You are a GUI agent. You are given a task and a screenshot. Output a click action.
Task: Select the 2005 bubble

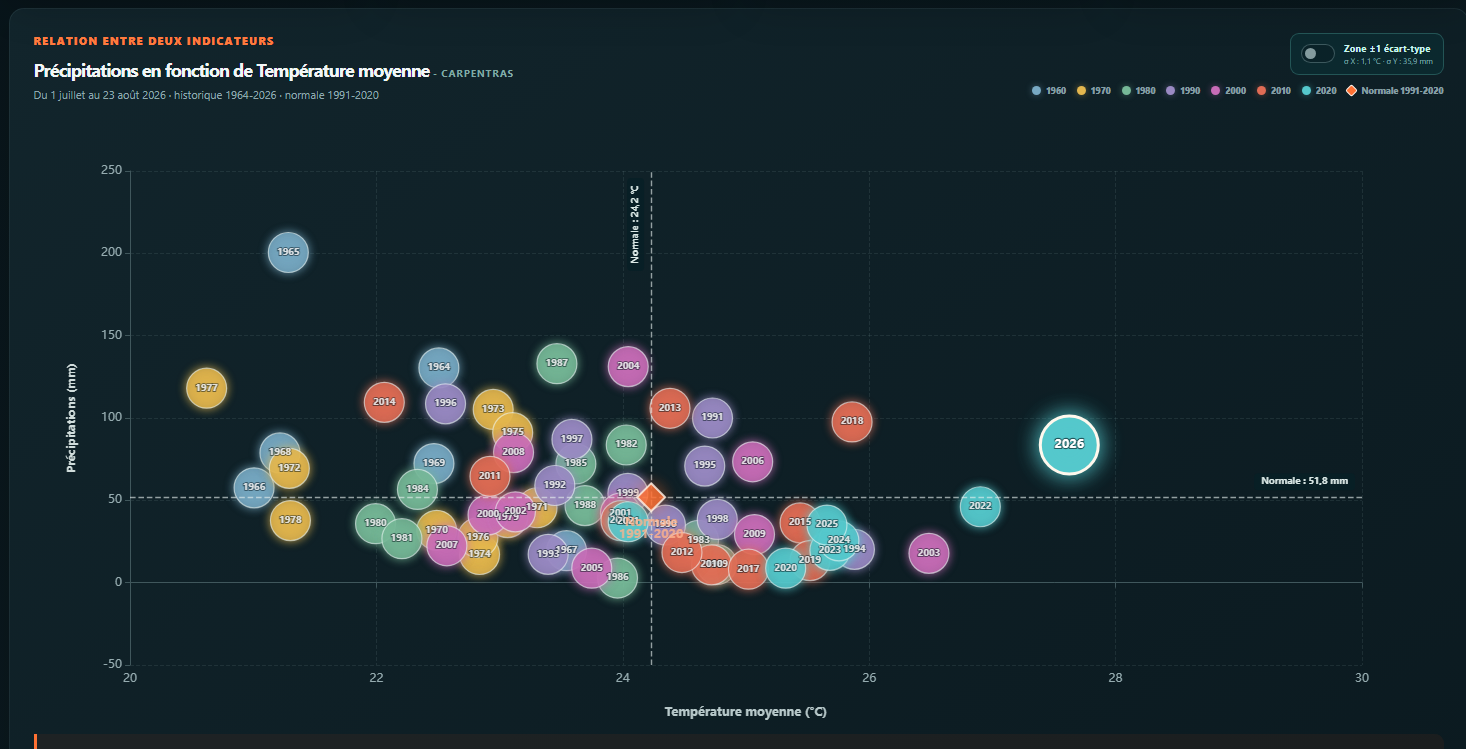(592, 568)
